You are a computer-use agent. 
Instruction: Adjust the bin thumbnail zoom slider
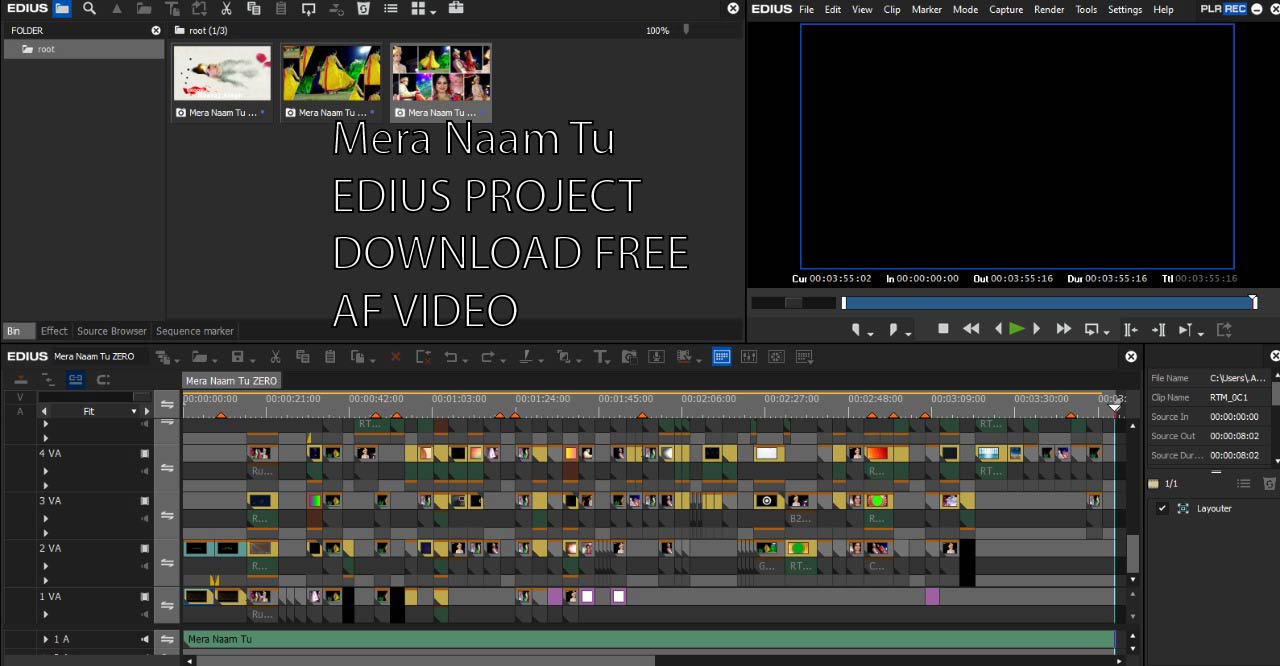coord(685,30)
